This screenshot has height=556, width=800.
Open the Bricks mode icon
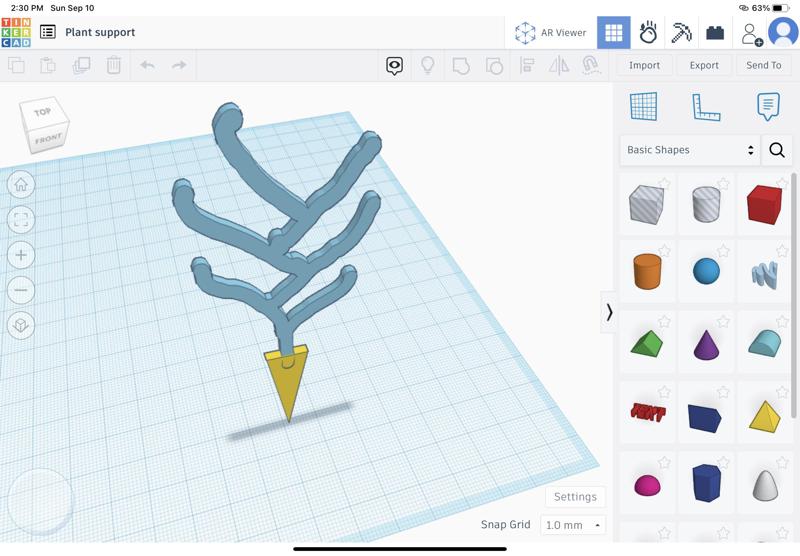click(x=715, y=33)
